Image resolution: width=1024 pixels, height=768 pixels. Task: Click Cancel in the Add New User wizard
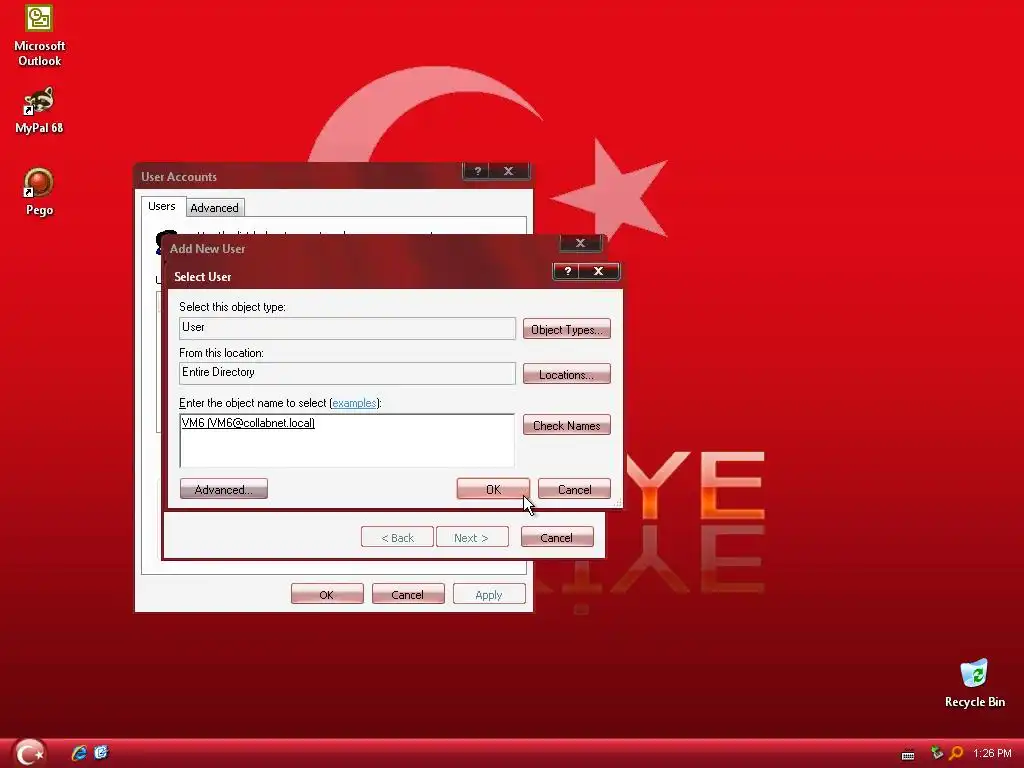coord(557,537)
